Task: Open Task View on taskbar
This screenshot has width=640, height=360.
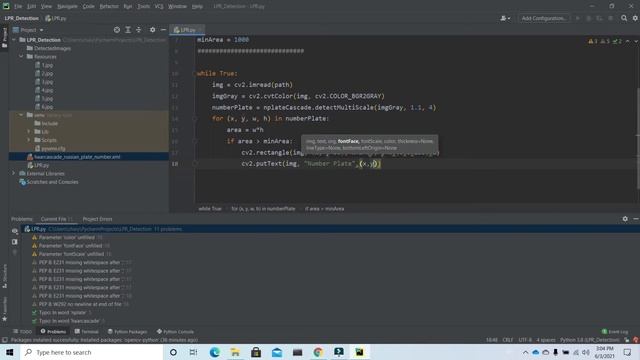Action: pos(193,352)
